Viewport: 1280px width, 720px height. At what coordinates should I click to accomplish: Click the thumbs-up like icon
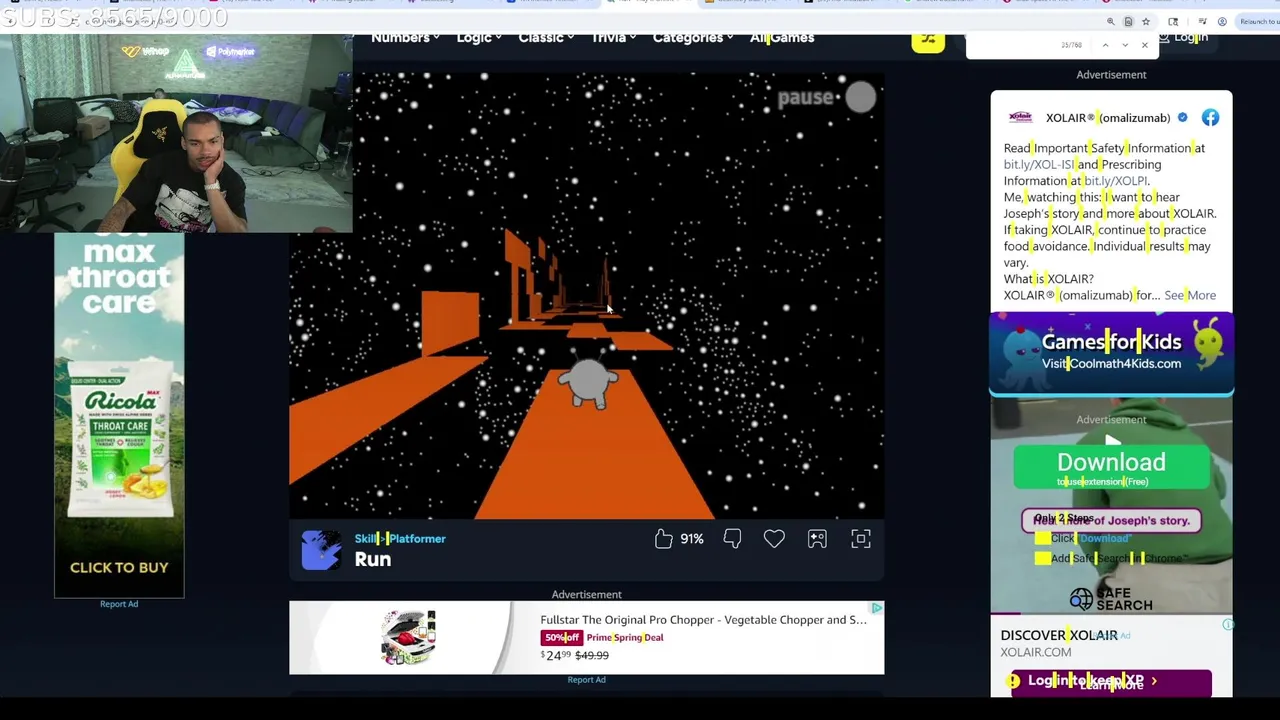[664, 539]
